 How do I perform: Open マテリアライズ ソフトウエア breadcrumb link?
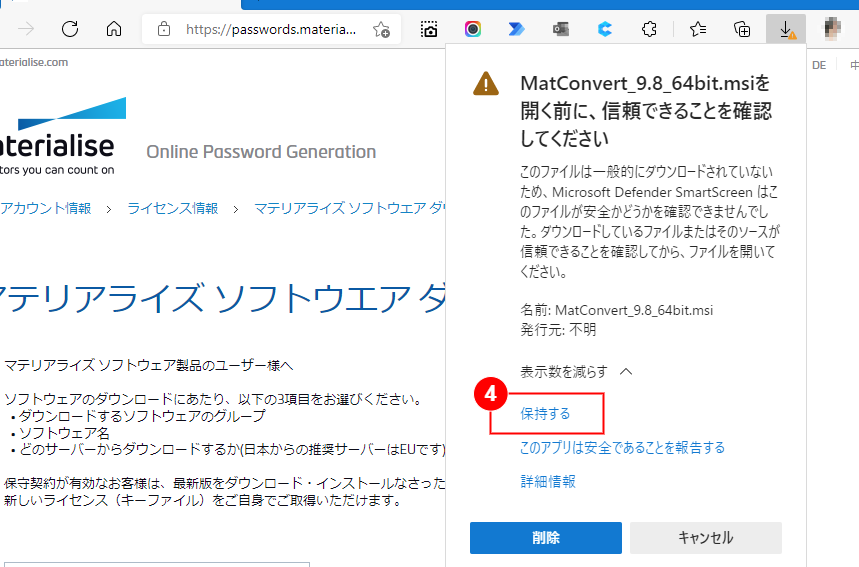click(350, 208)
